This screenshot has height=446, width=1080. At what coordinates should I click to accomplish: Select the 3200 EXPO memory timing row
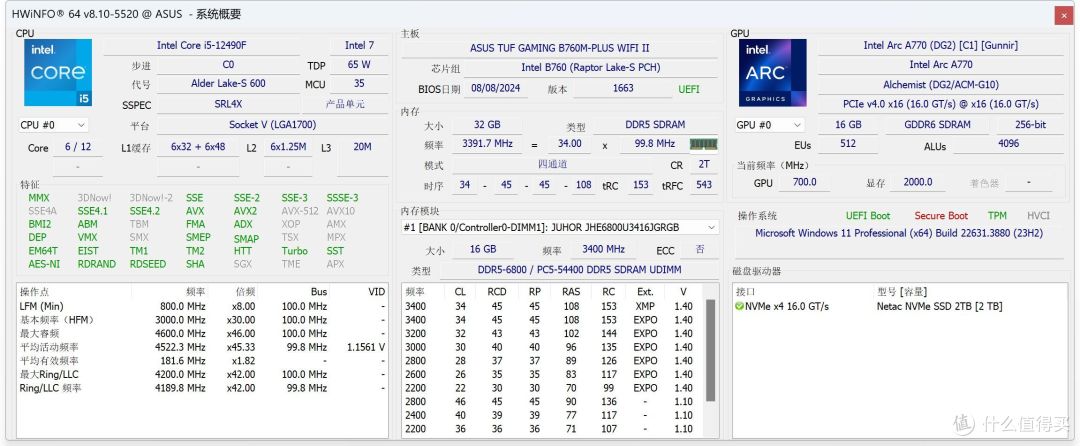553,333
